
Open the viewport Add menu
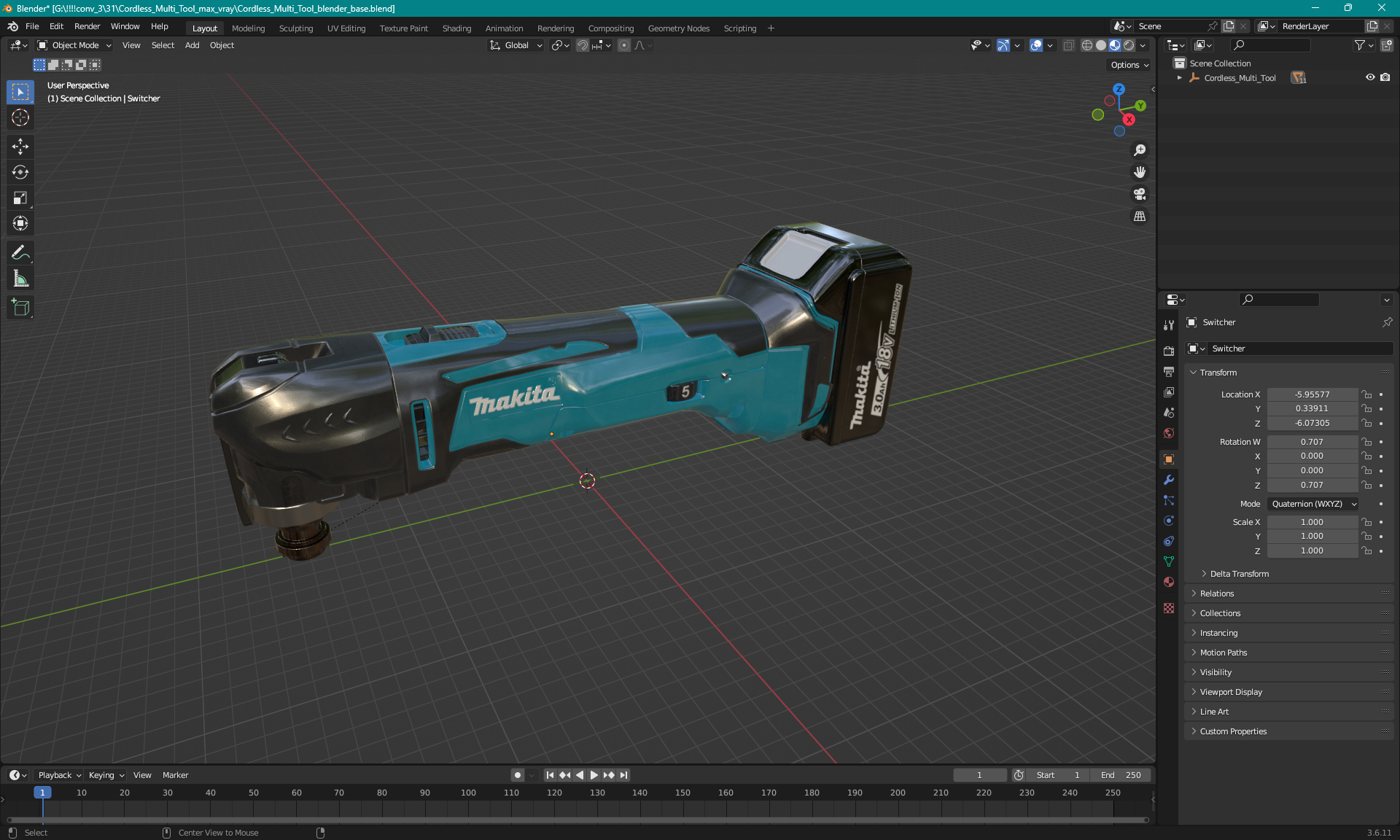(192, 45)
